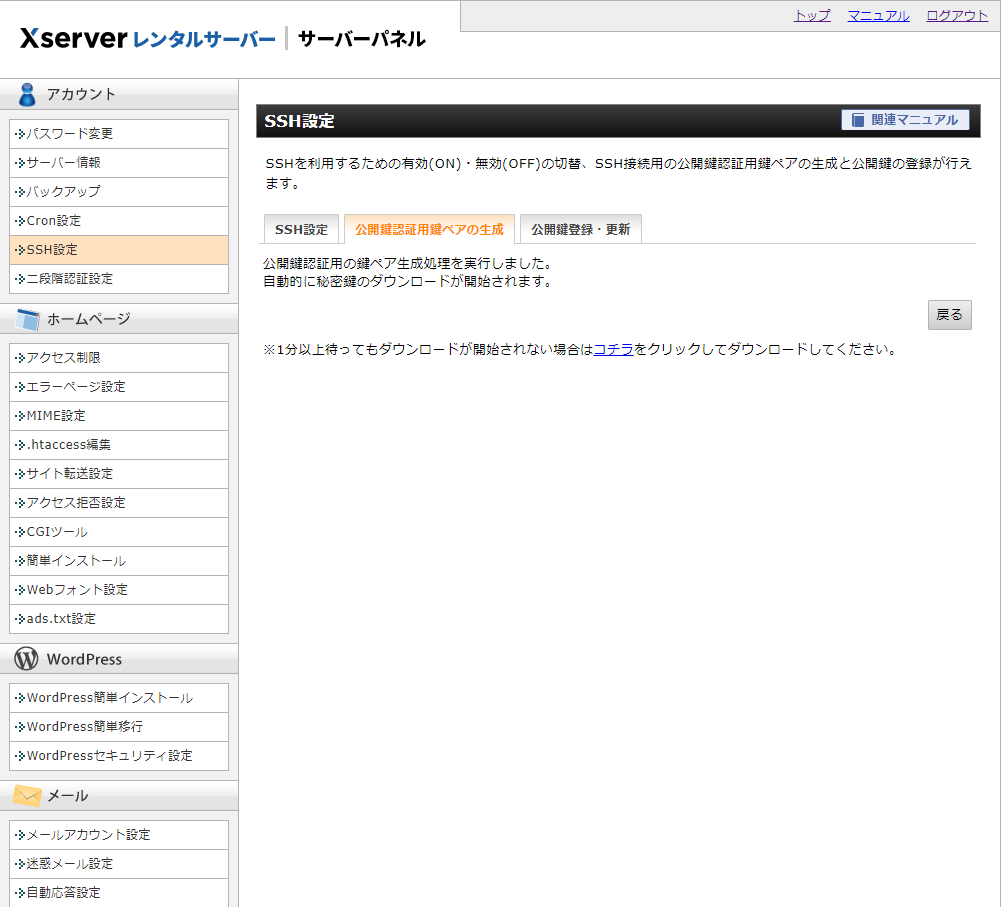Open 二段階認証設定 from the sidebar
Image resolution: width=1001 pixels, height=907 pixels.
(x=79, y=278)
